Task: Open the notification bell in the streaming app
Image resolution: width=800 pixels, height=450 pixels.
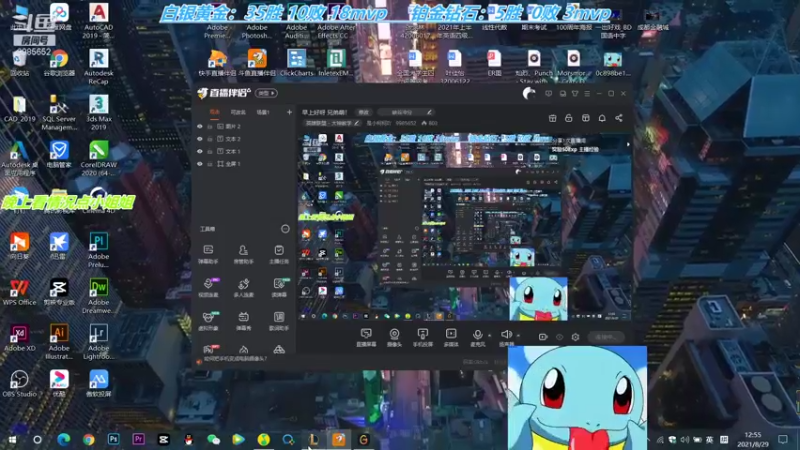Action: (602, 118)
